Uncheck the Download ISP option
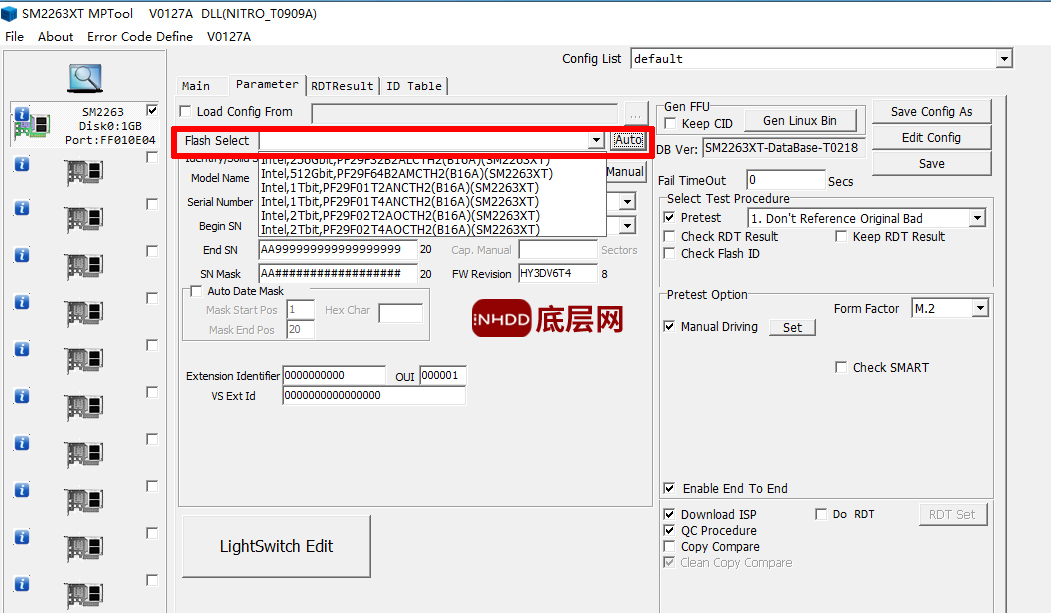1051x613 pixels. (x=670, y=515)
